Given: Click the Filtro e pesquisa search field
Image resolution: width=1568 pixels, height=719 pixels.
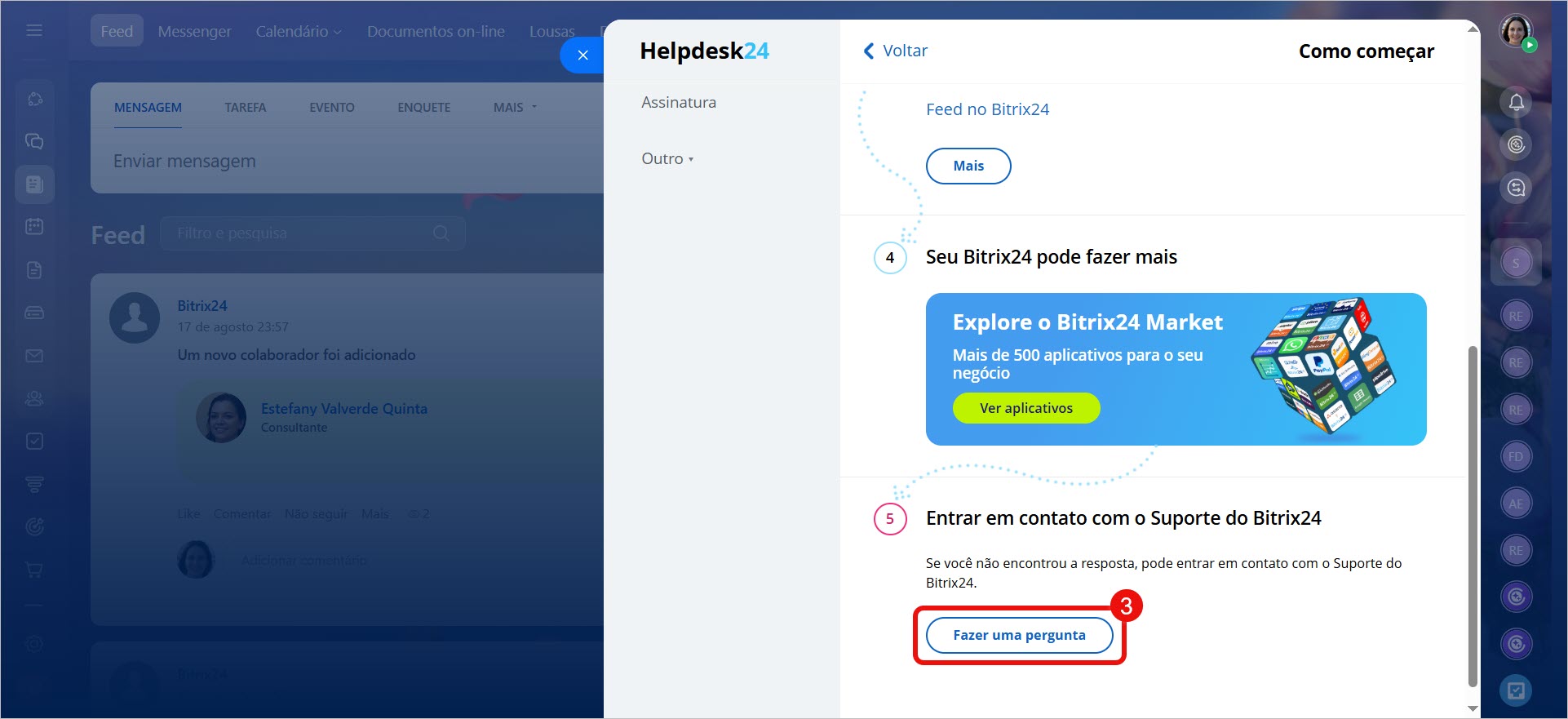Looking at the screenshot, I should tap(313, 233).
